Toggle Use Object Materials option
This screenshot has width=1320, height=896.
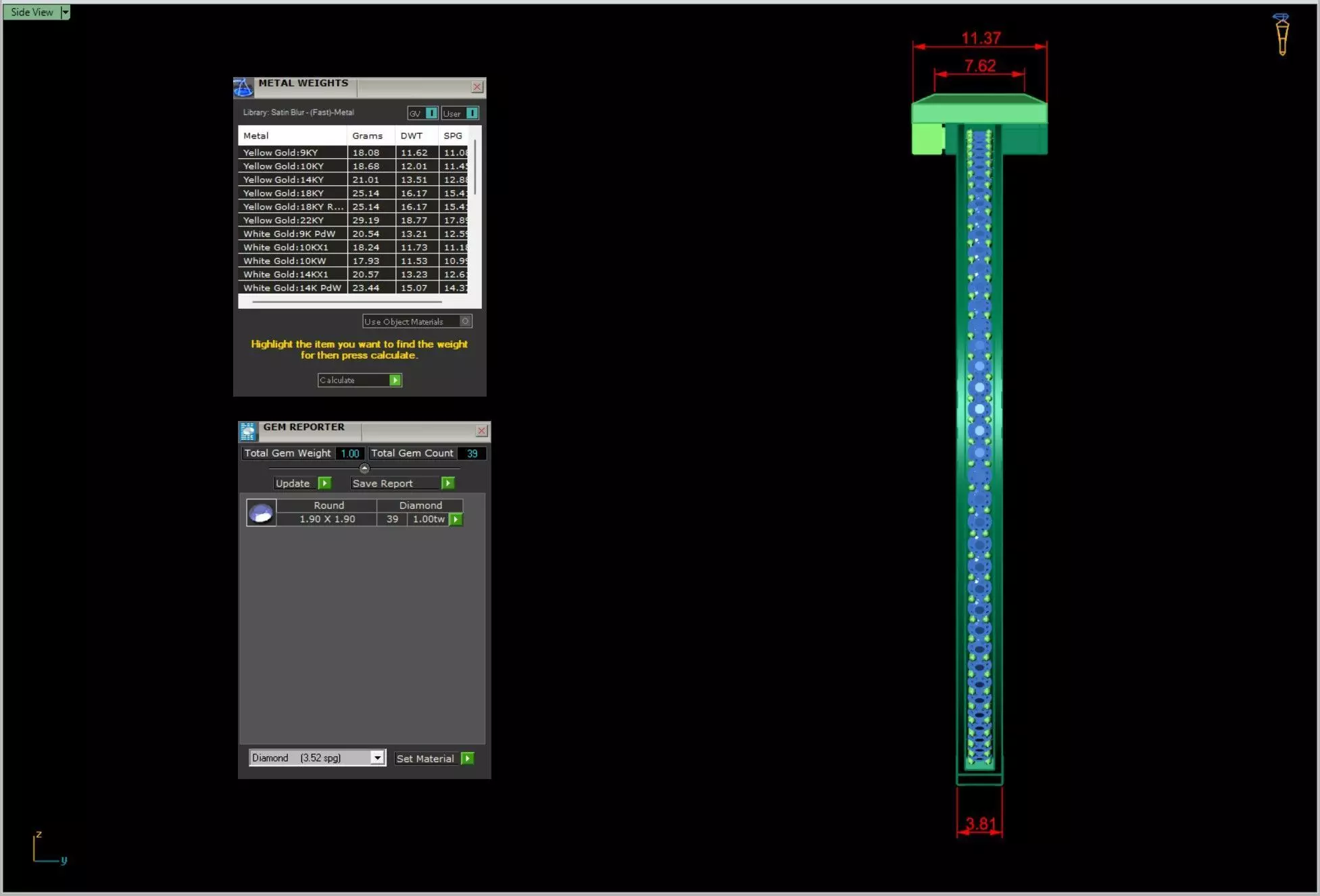465,322
